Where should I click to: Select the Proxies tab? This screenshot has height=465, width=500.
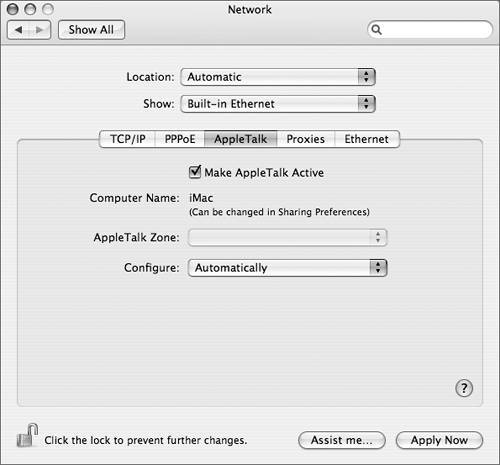306,139
